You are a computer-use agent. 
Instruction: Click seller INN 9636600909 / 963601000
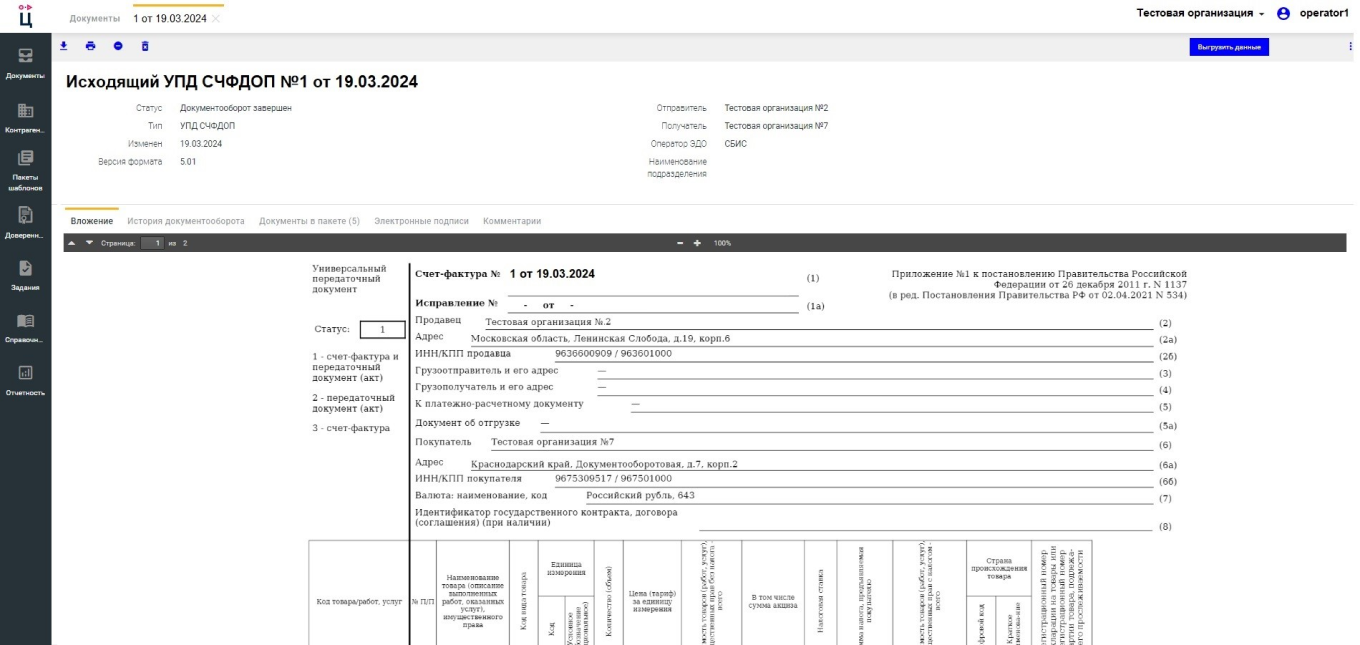click(x=613, y=354)
